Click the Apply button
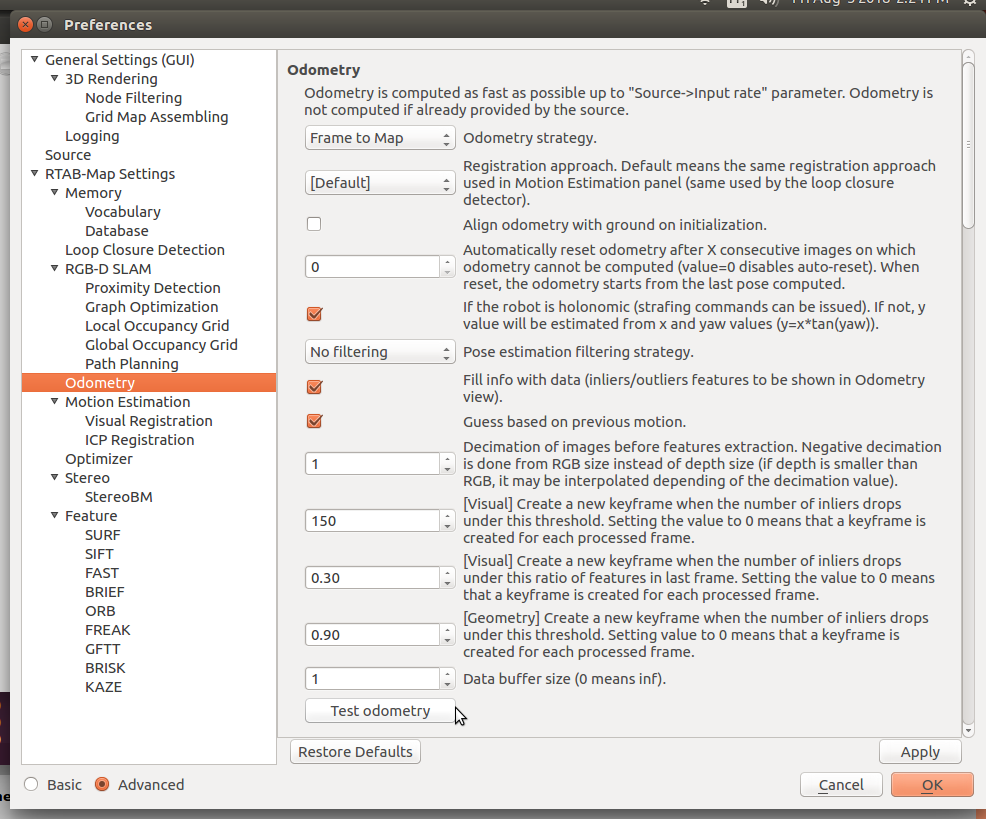The height and width of the screenshot is (819, 986). pyautogui.click(x=919, y=752)
